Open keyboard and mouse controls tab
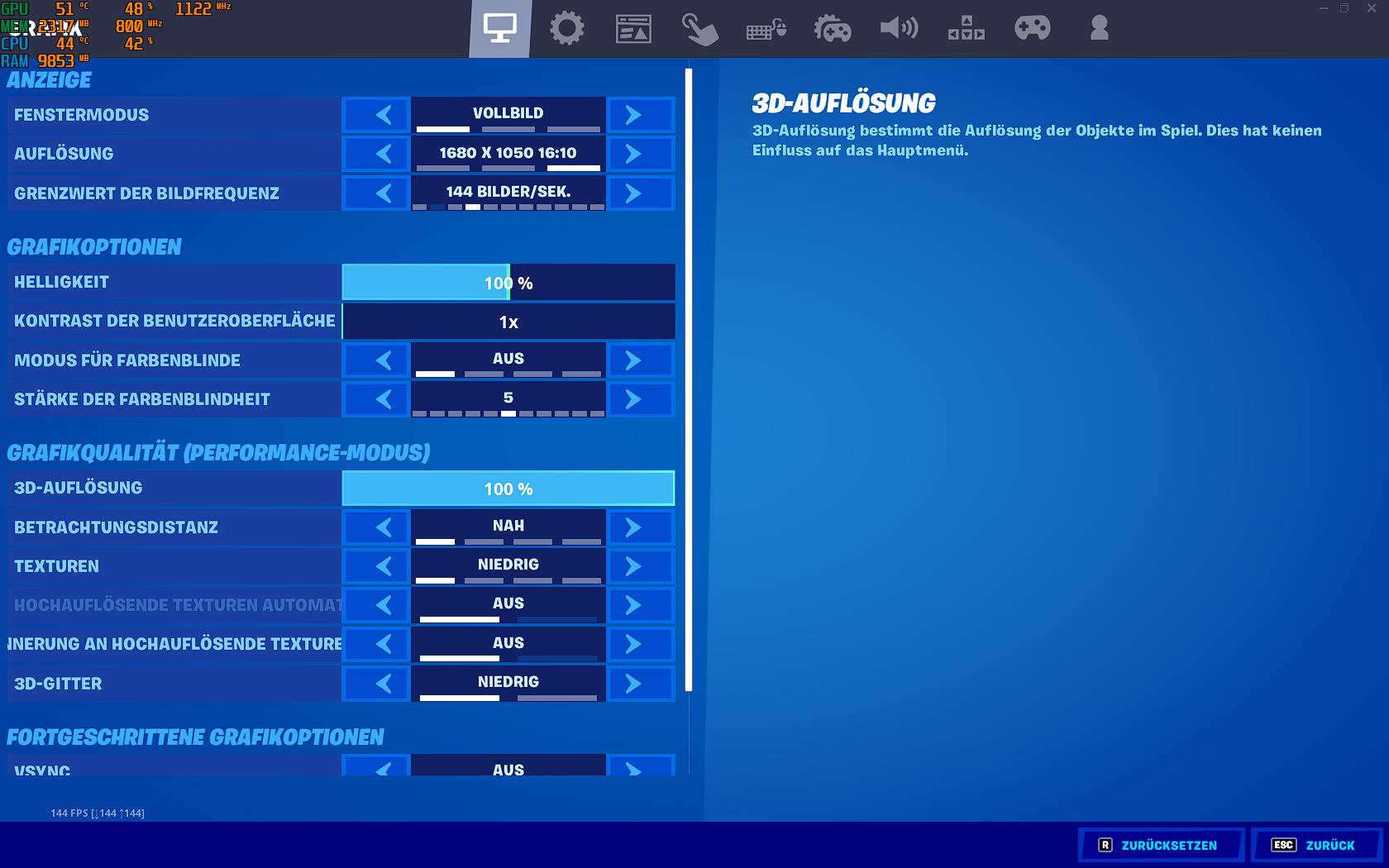The width and height of the screenshot is (1389, 868). [766, 31]
